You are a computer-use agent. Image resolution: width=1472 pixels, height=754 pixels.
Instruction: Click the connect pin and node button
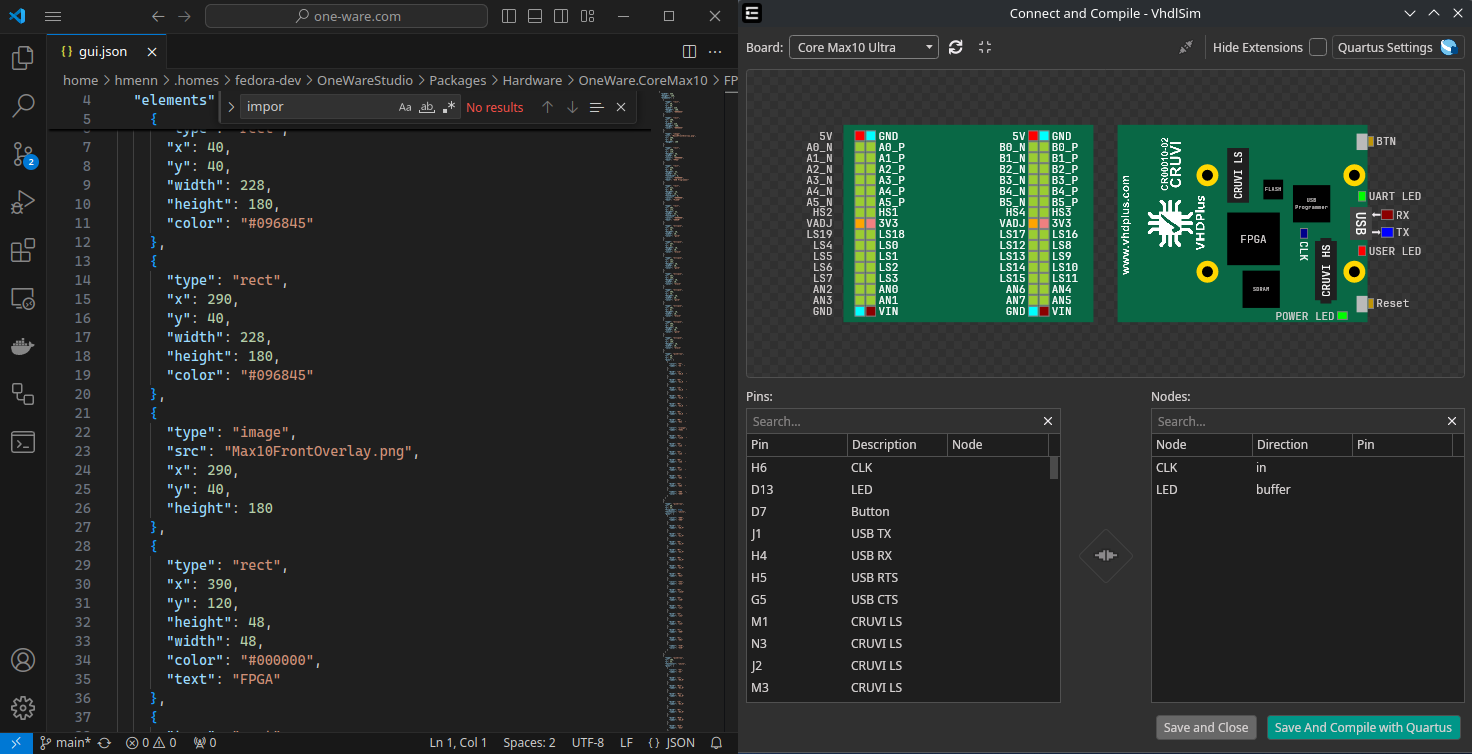(x=1105, y=555)
